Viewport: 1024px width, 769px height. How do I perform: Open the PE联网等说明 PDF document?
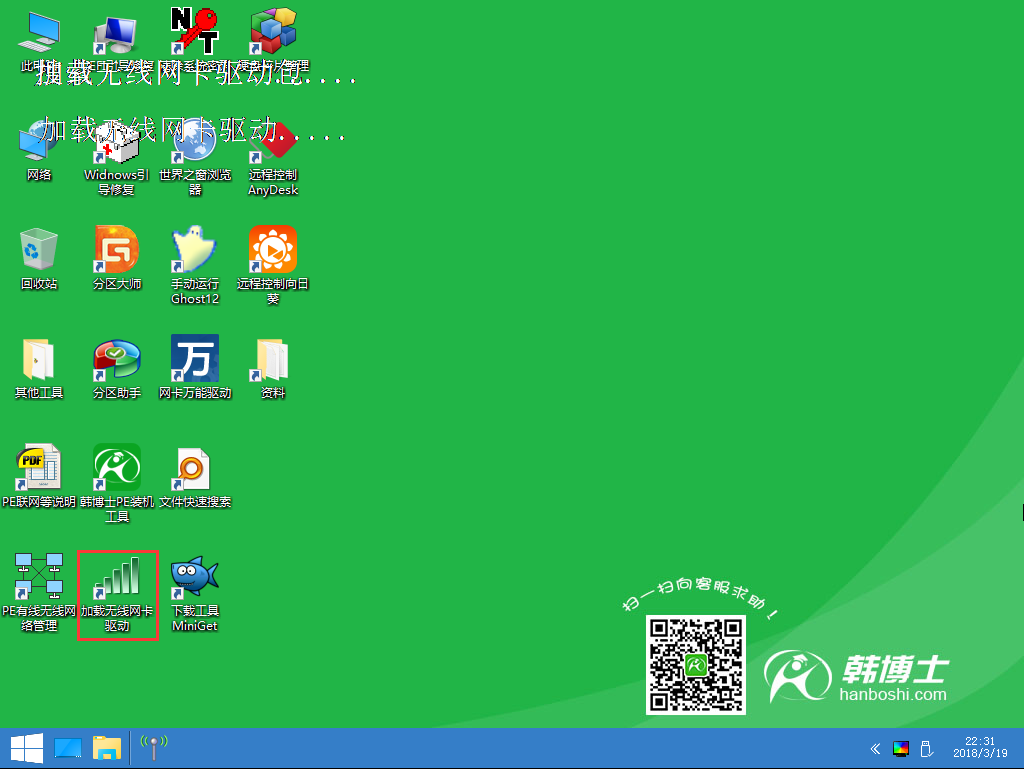[38, 468]
